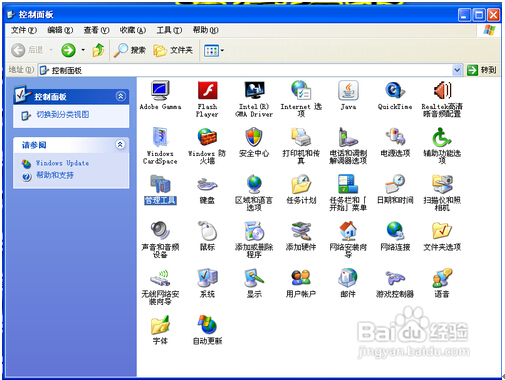505x380 pixels.
Task: Click the 搜索 toolbar button
Action: 130,50
